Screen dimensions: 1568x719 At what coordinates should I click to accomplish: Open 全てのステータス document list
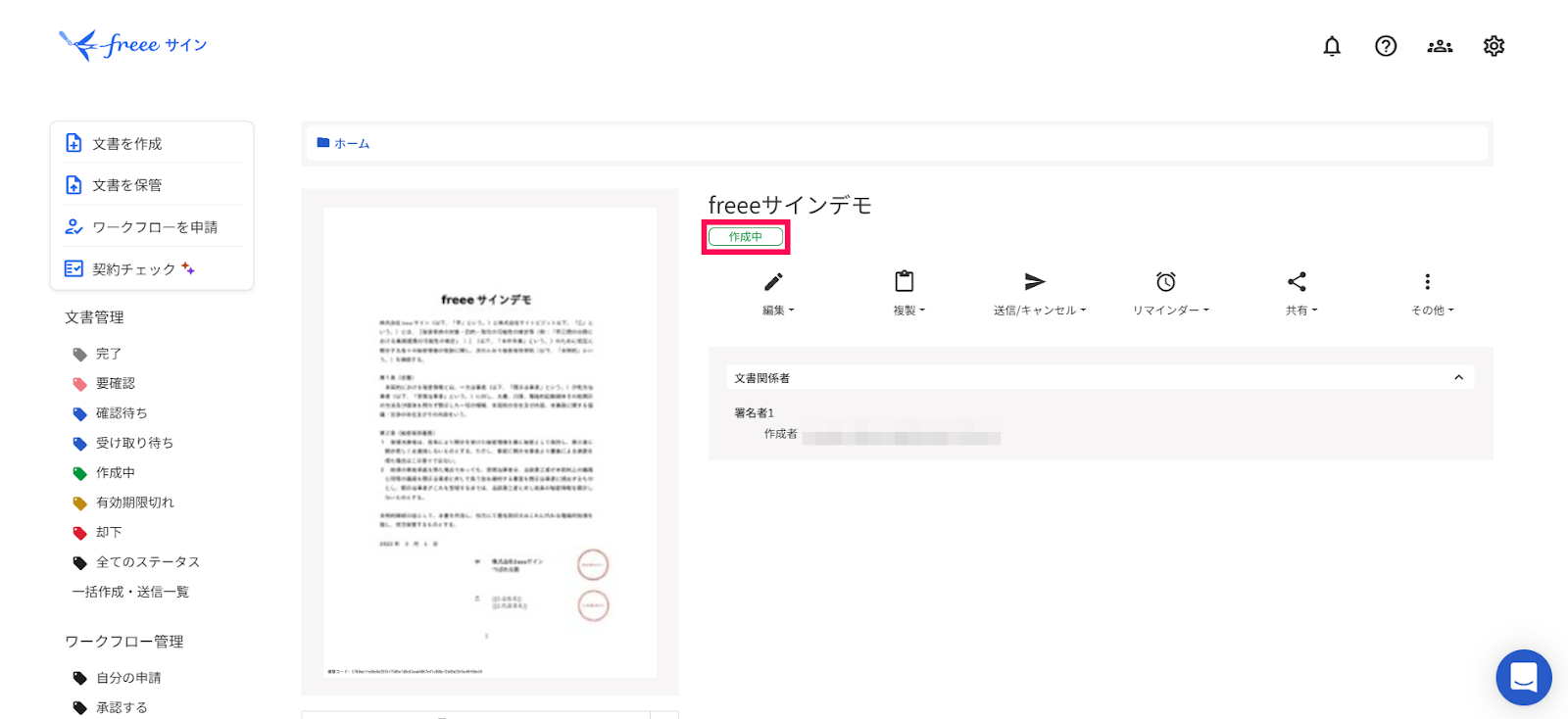click(x=148, y=562)
